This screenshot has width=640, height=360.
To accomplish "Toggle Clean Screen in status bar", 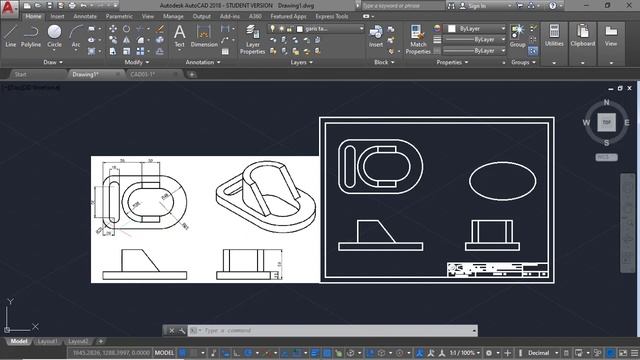I will click(623, 353).
